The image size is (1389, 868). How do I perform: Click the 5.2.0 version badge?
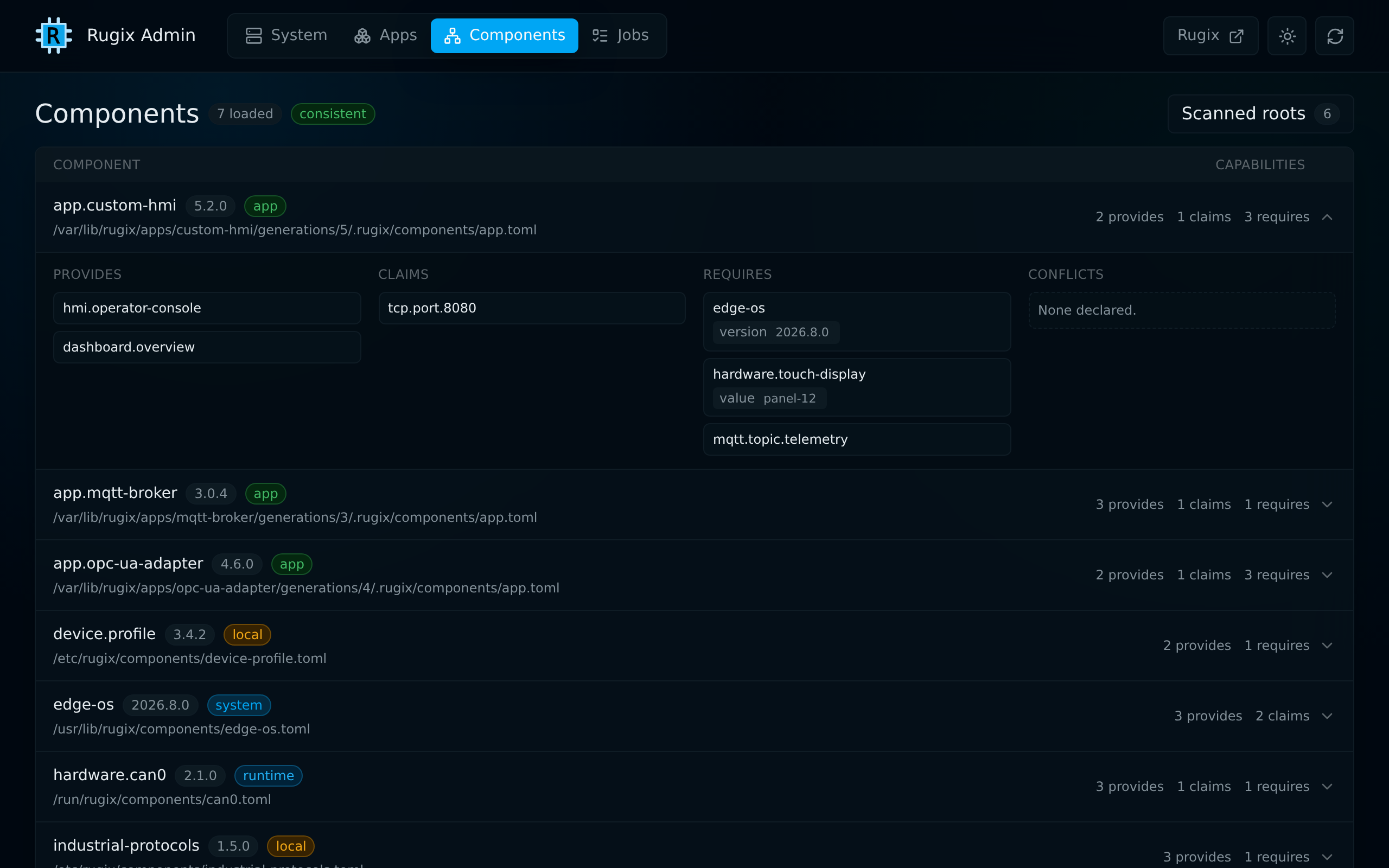click(x=211, y=206)
